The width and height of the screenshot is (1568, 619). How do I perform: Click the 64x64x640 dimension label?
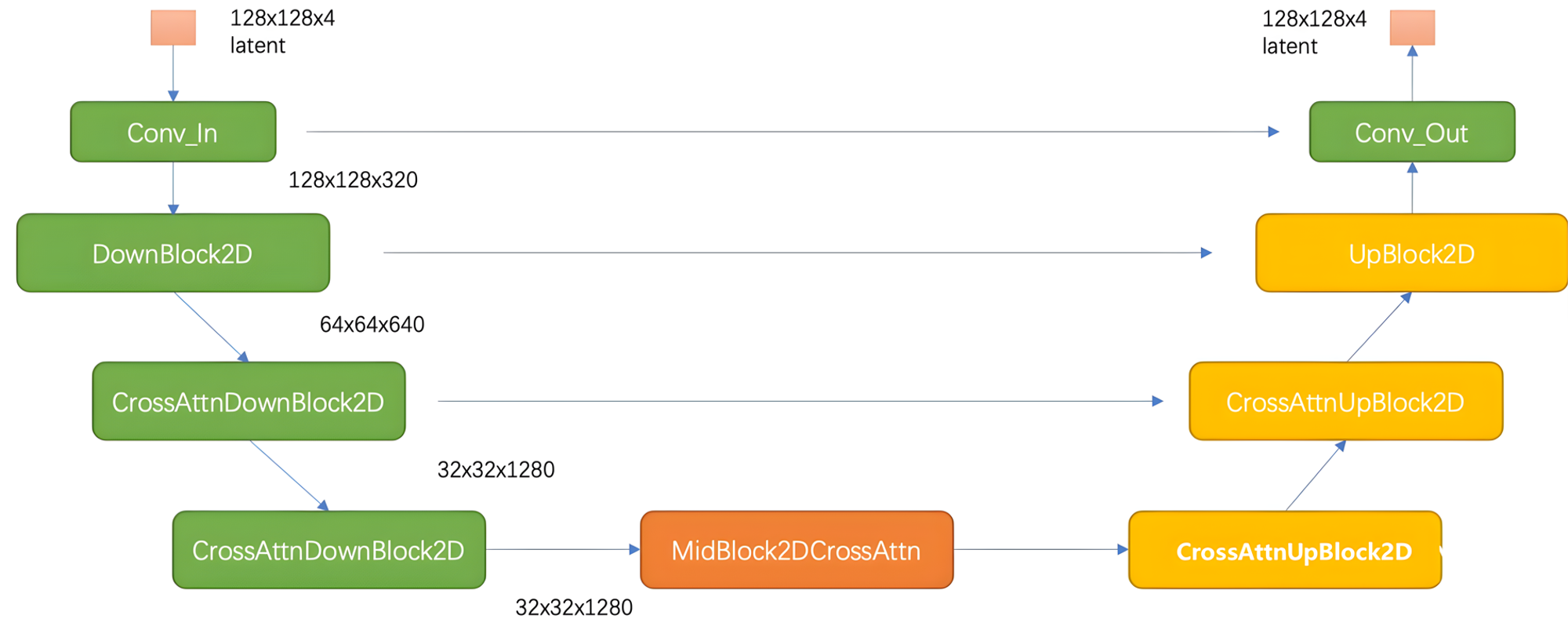pos(372,325)
